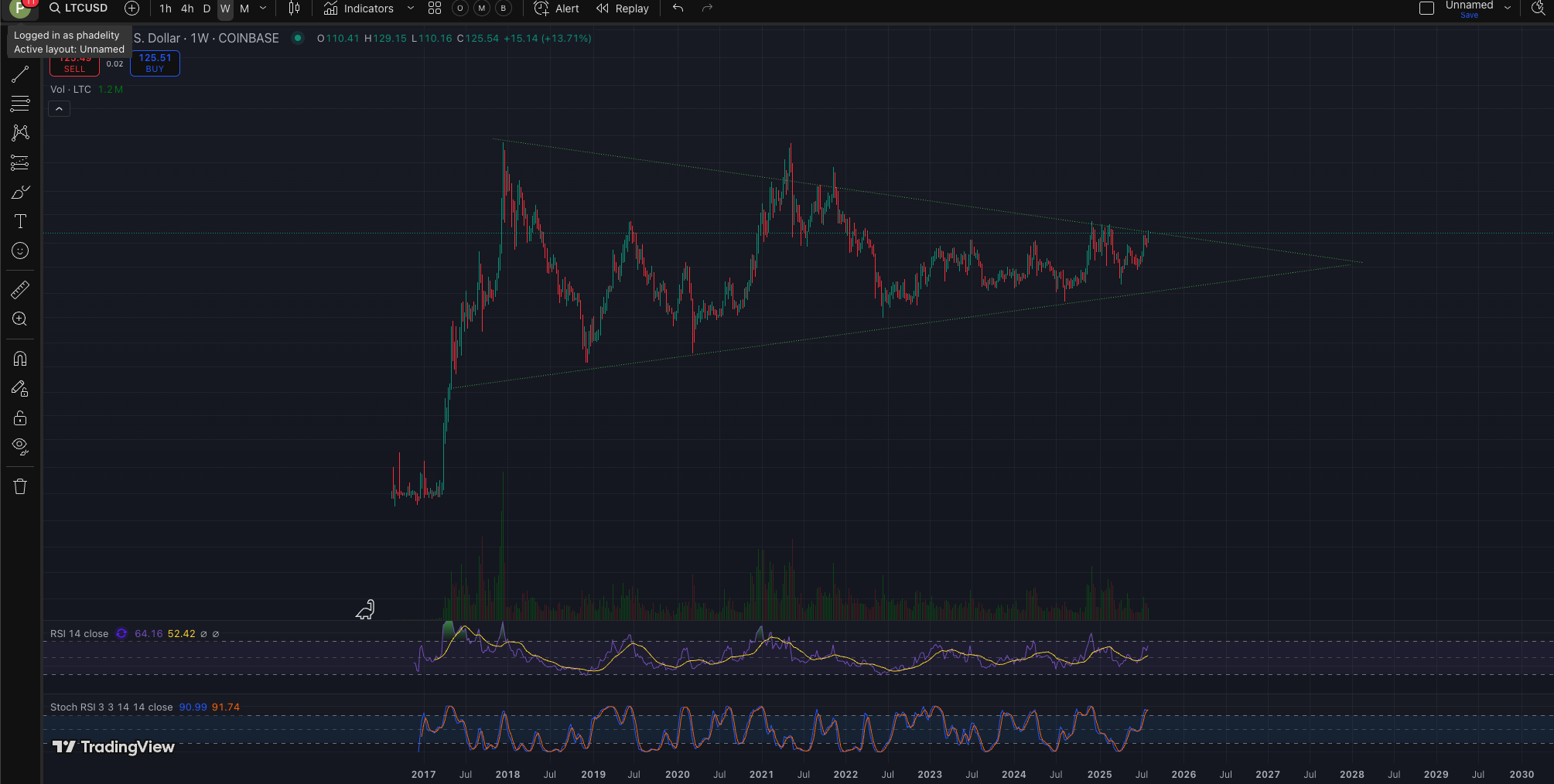Click the 2025 label on time axis
This screenshot has height=784, width=1554.
1099,774
